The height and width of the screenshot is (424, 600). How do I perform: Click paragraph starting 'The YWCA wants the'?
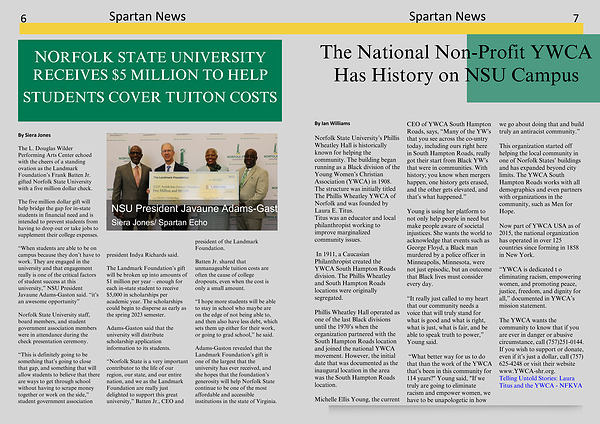tap(541, 346)
